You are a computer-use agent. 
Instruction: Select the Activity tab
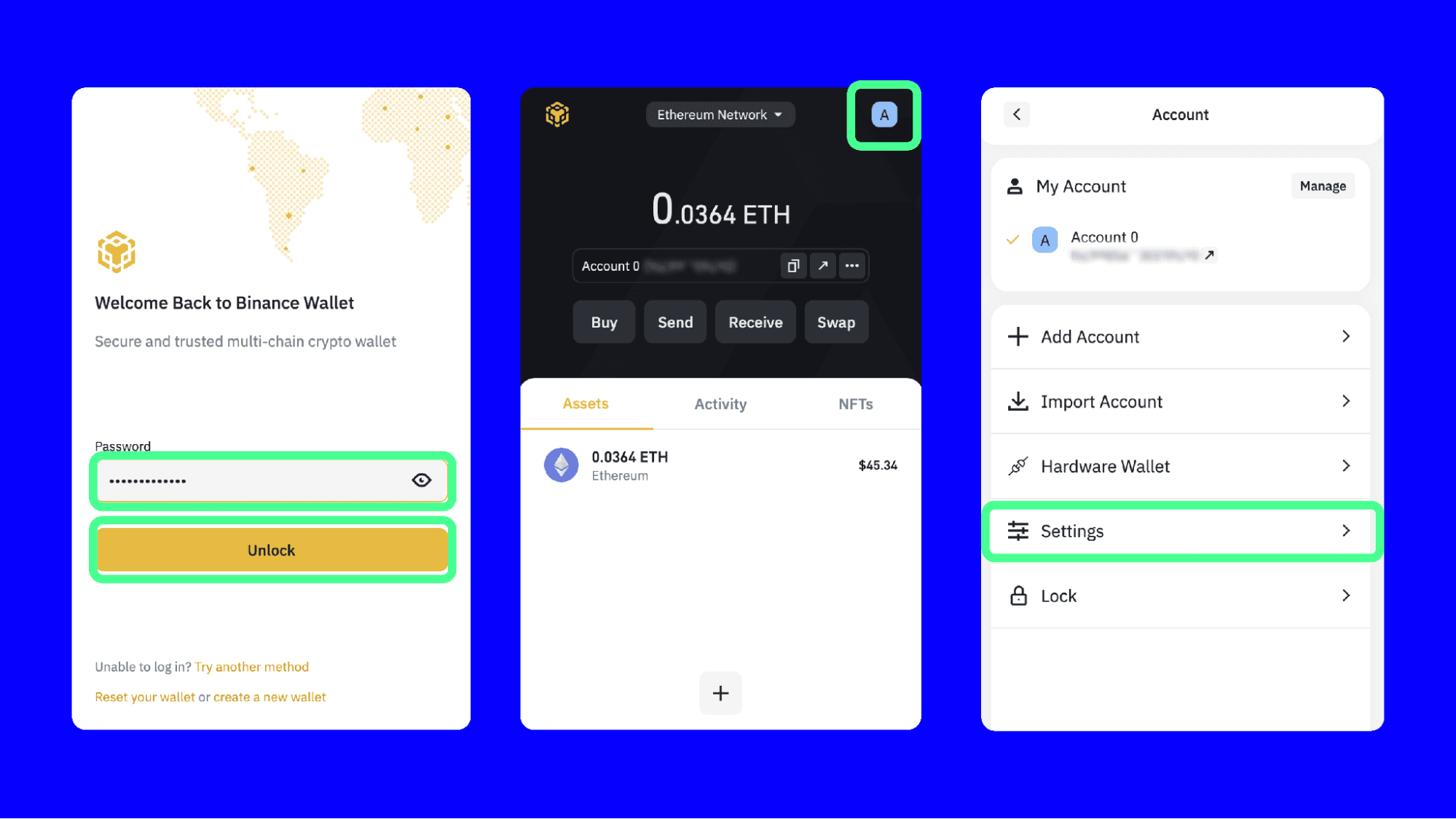[x=720, y=404]
